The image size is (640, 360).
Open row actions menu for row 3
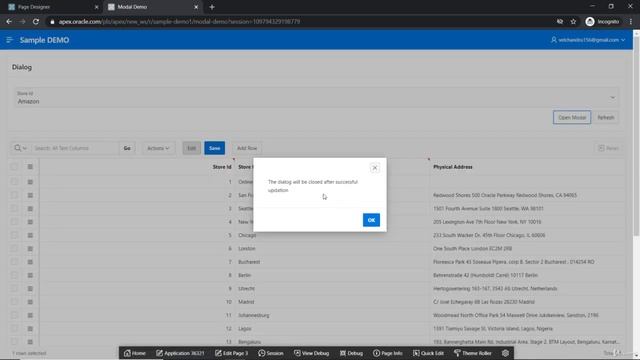pos(30,209)
